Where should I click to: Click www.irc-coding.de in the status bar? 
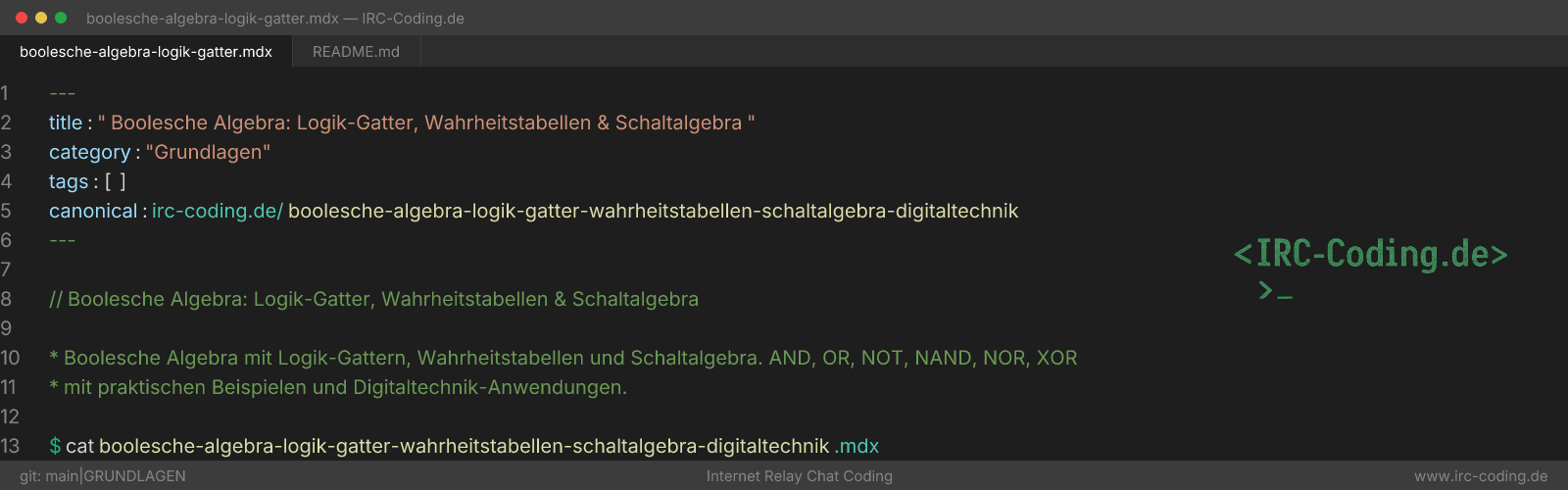(x=1481, y=476)
